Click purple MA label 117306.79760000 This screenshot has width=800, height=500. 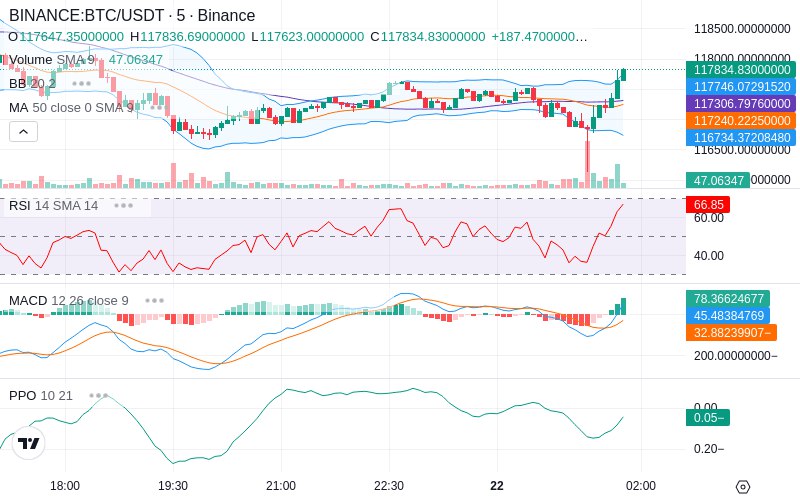pos(742,104)
